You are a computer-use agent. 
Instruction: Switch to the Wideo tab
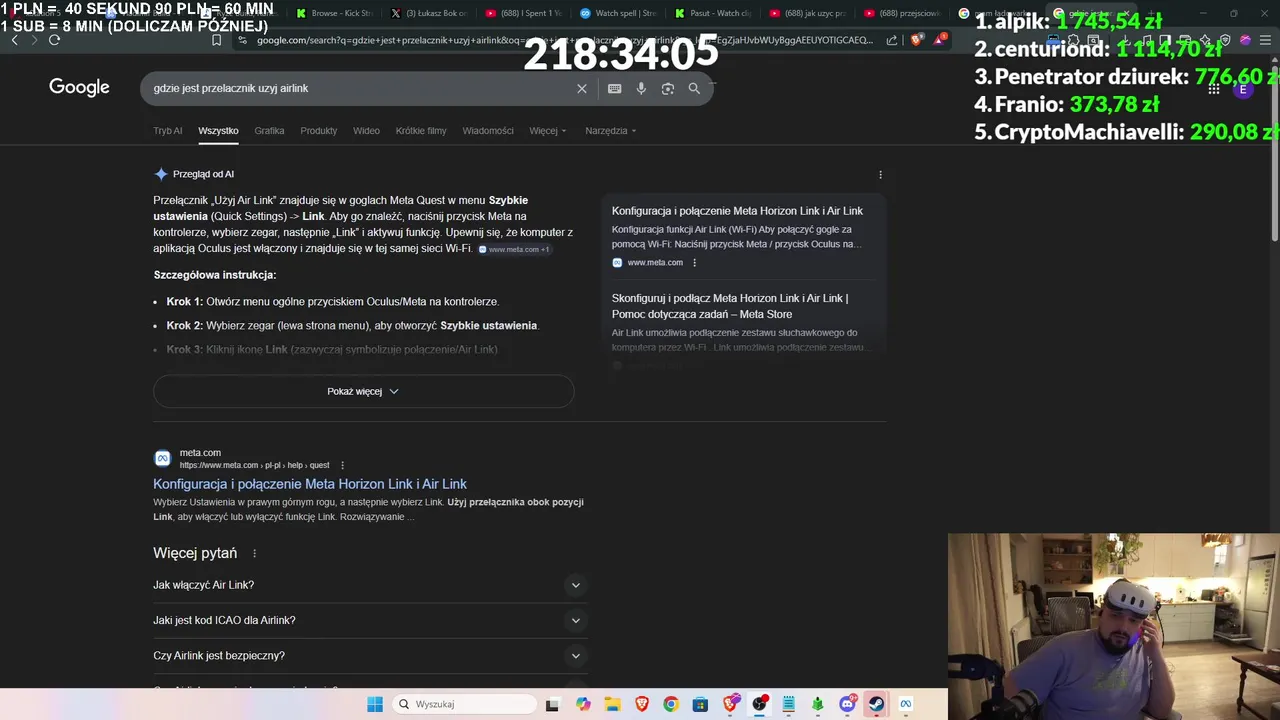tap(366, 131)
